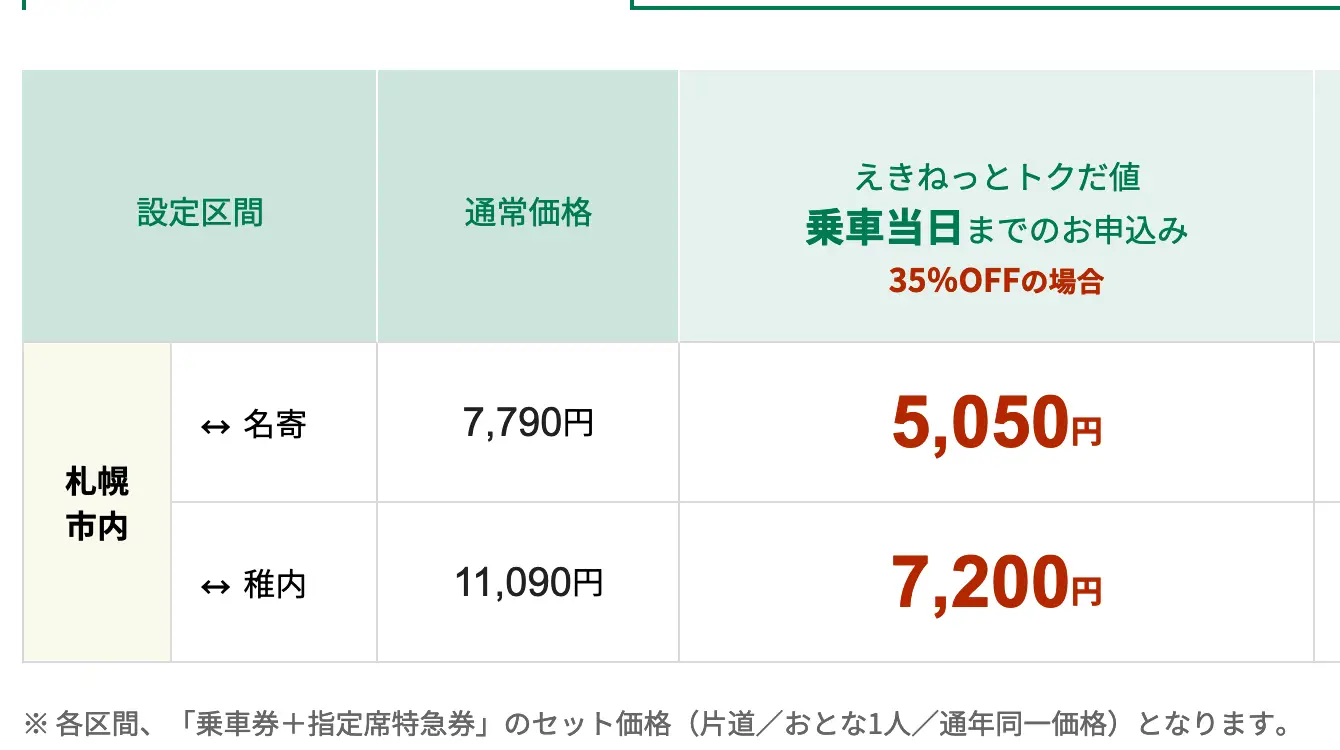Click the 円 symbol after 7,200
Screen dimensions: 1340x750
click(1087, 592)
